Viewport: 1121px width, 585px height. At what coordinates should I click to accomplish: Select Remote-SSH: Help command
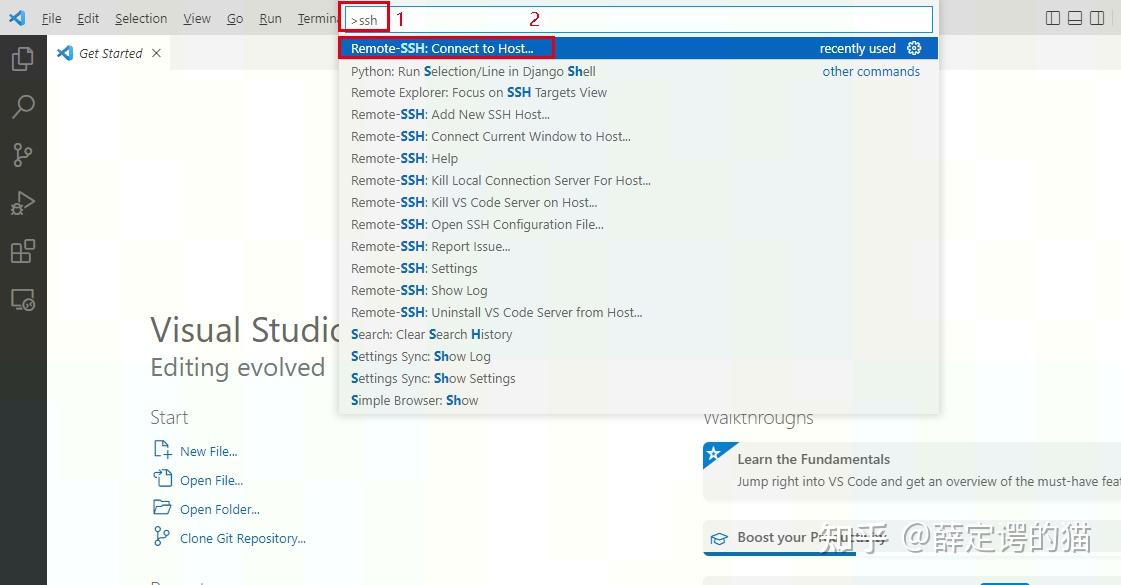tap(638, 158)
